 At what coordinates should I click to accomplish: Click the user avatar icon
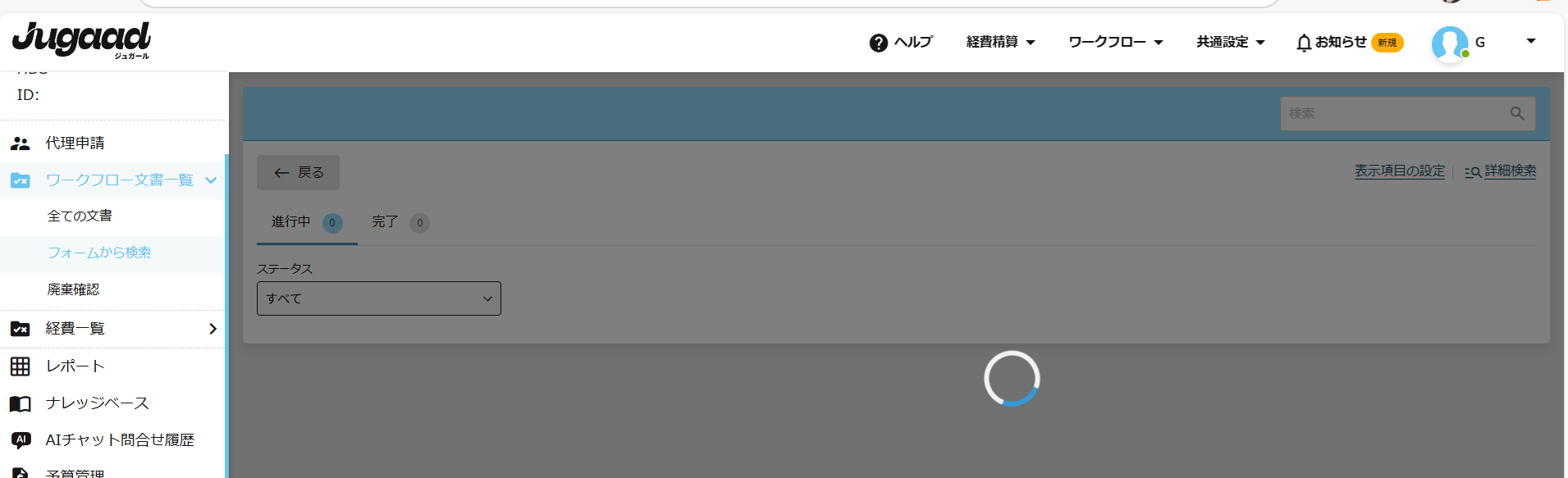point(1450,43)
